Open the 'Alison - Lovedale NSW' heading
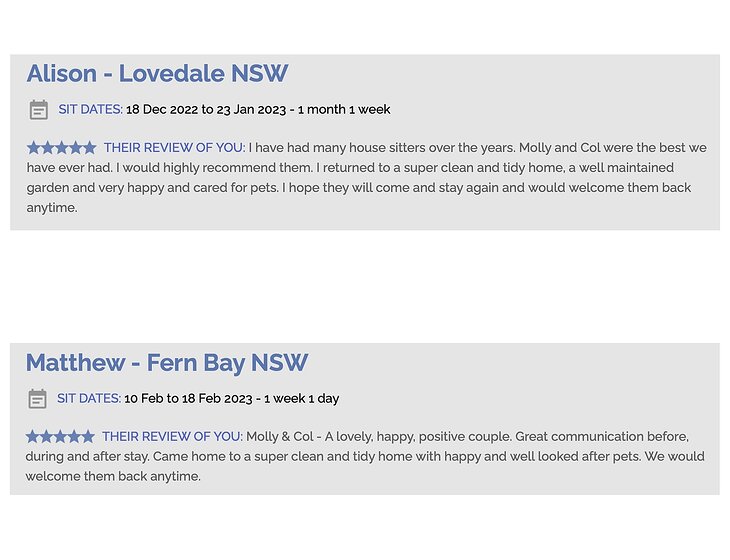The width and height of the screenshot is (730, 560). click(157, 74)
